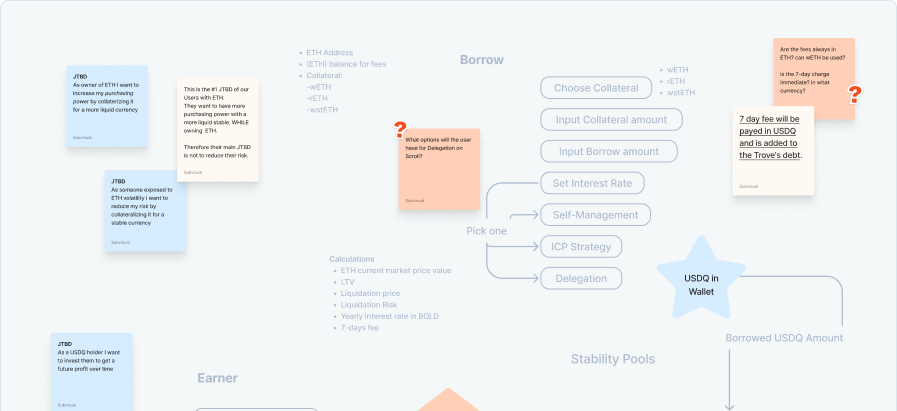The height and width of the screenshot is (411, 897).
Task: Select the Earner section heading
Action: click(x=217, y=378)
